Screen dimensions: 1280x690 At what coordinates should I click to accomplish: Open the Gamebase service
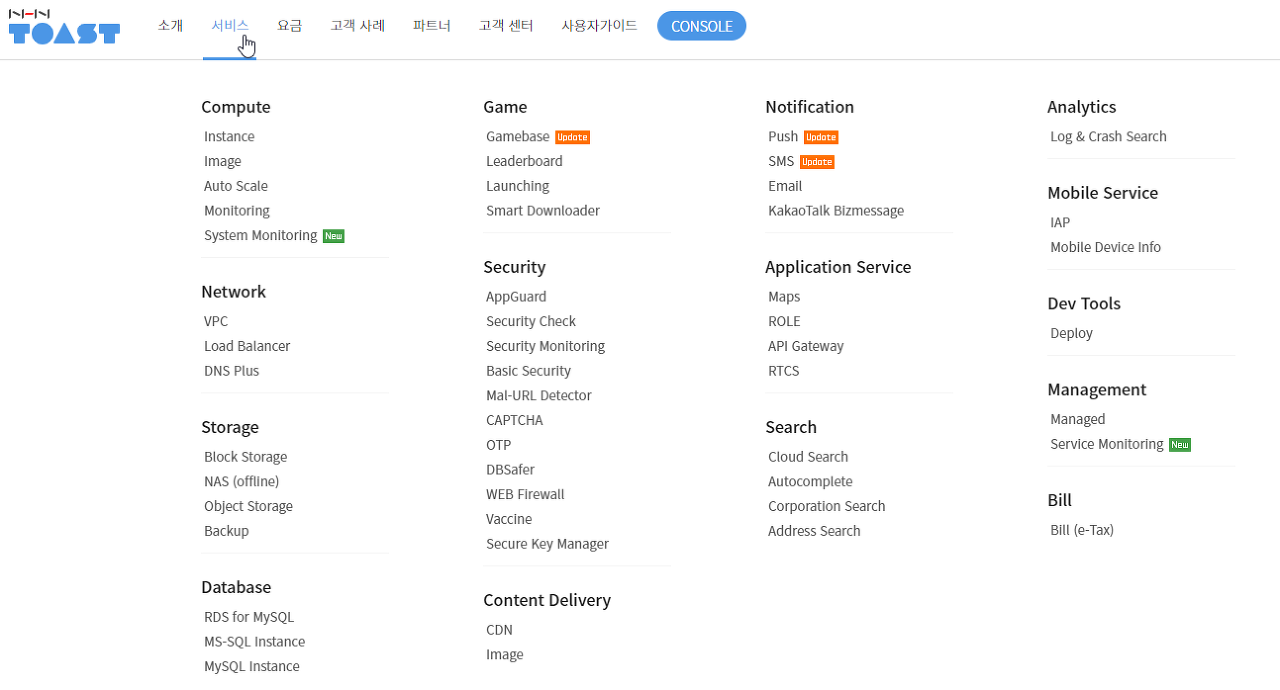coord(518,137)
